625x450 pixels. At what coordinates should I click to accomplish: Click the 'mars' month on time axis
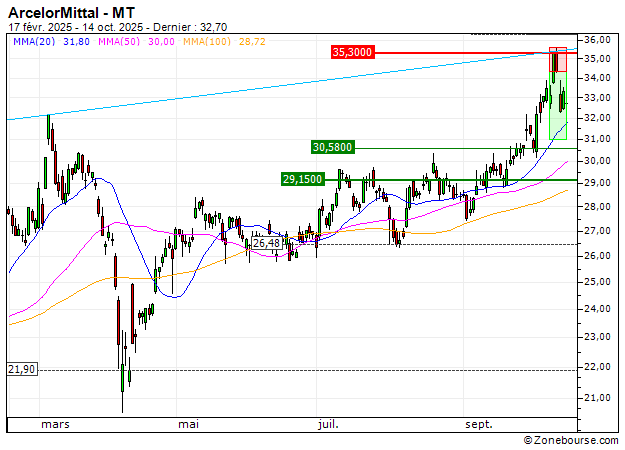pyautogui.click(x=54, y=424)
